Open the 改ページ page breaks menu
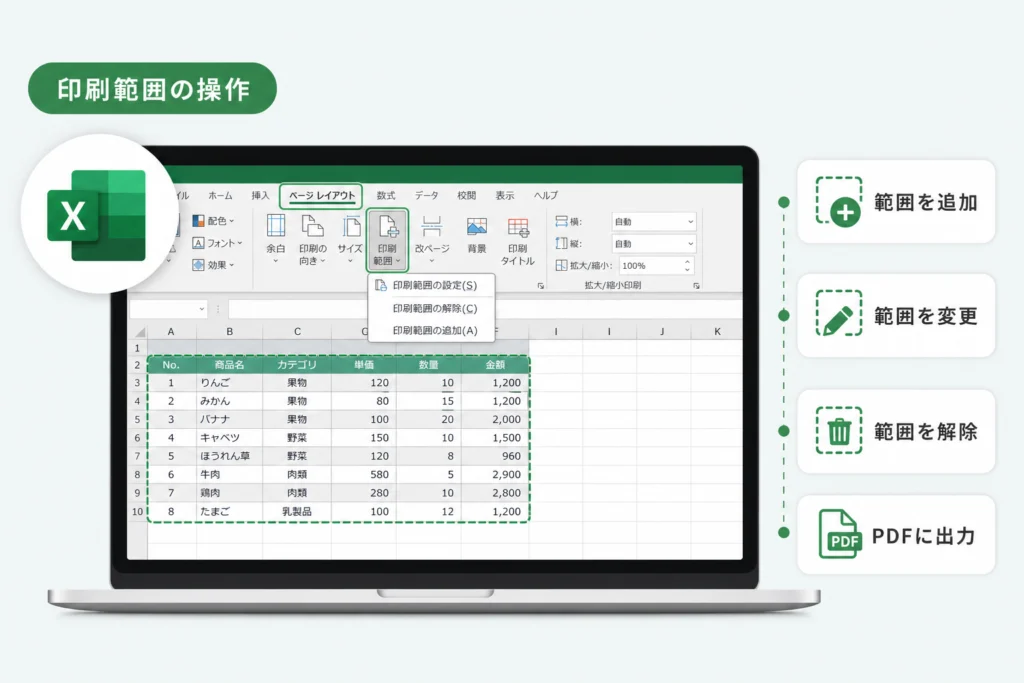The width and height of the screenshot is (1024, 683). [432, 239]
